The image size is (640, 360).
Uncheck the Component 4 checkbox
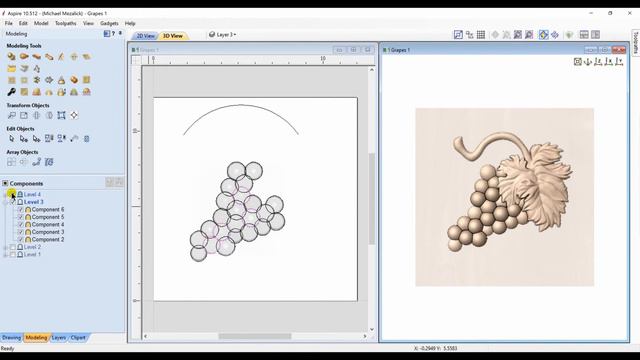(20, 224)
